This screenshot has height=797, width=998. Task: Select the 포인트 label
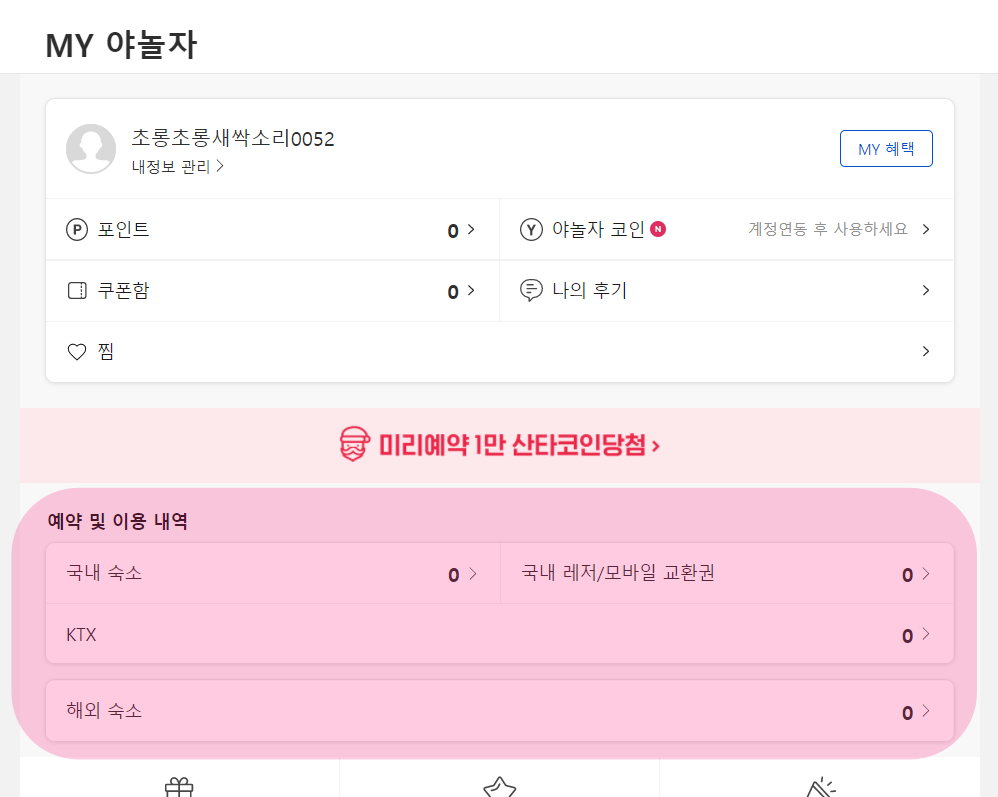pos(123,229)
